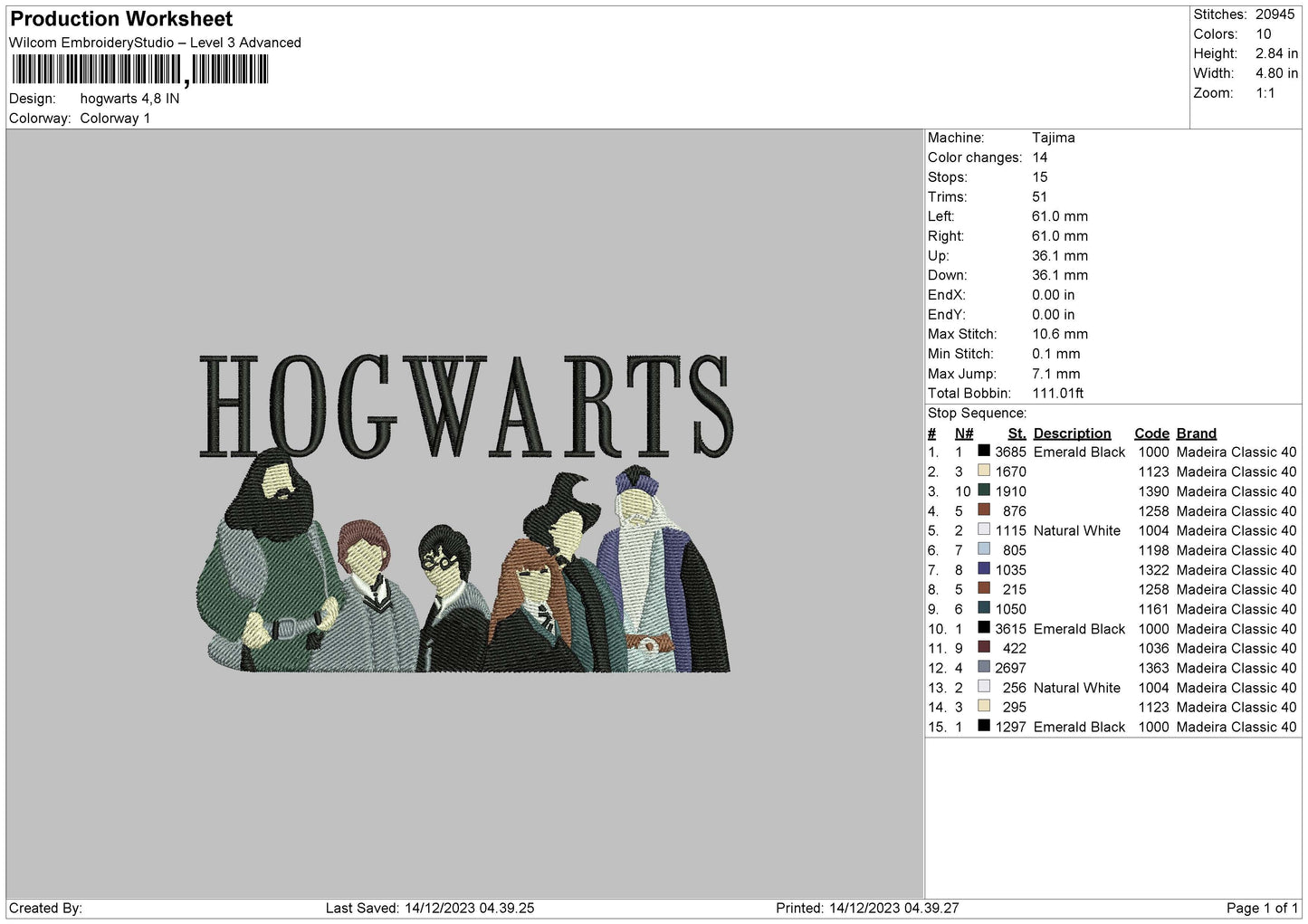Select the cream swatch for stop 2

coord(984,471)
